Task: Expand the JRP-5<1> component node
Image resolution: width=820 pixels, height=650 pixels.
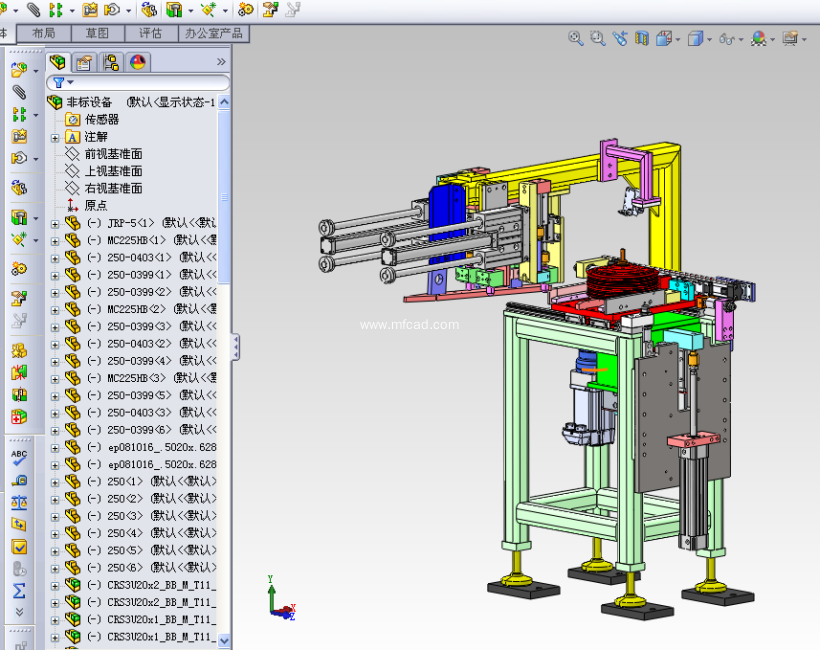Action: click(55, 223)
